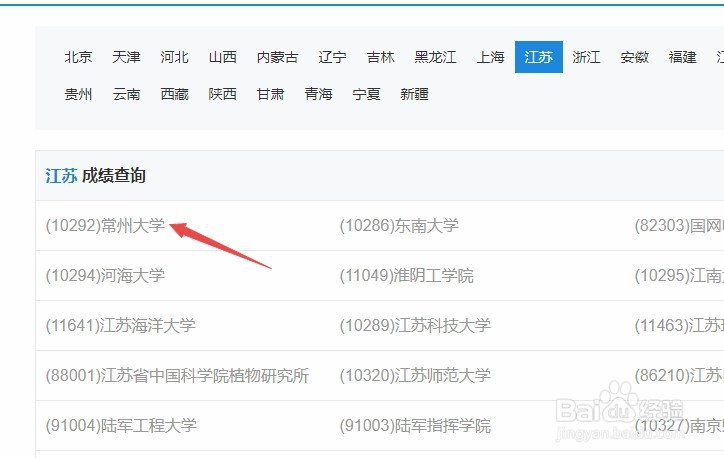This screenshot has height=458, width=724.
Task: Select the 北京 province tab
Action: point(78,57)
